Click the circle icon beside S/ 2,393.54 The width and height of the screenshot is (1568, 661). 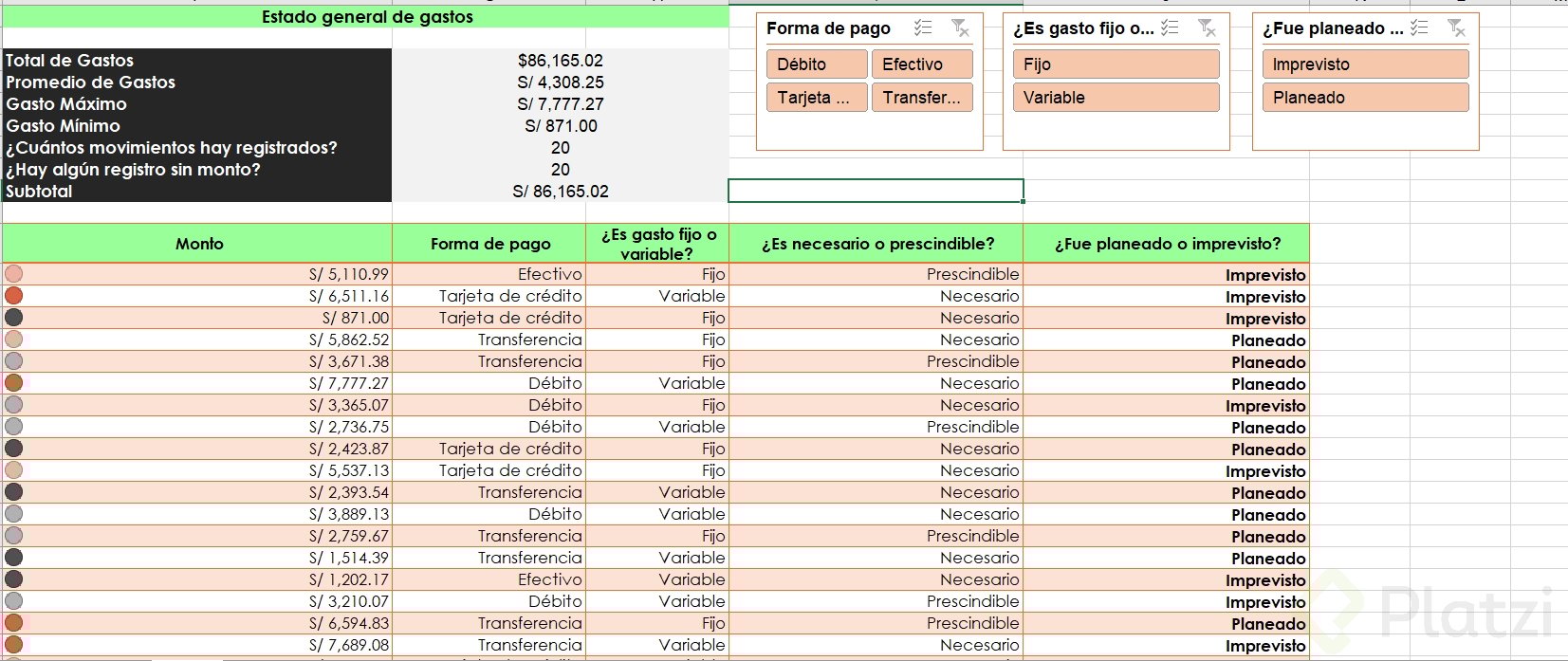pos(14,492)
